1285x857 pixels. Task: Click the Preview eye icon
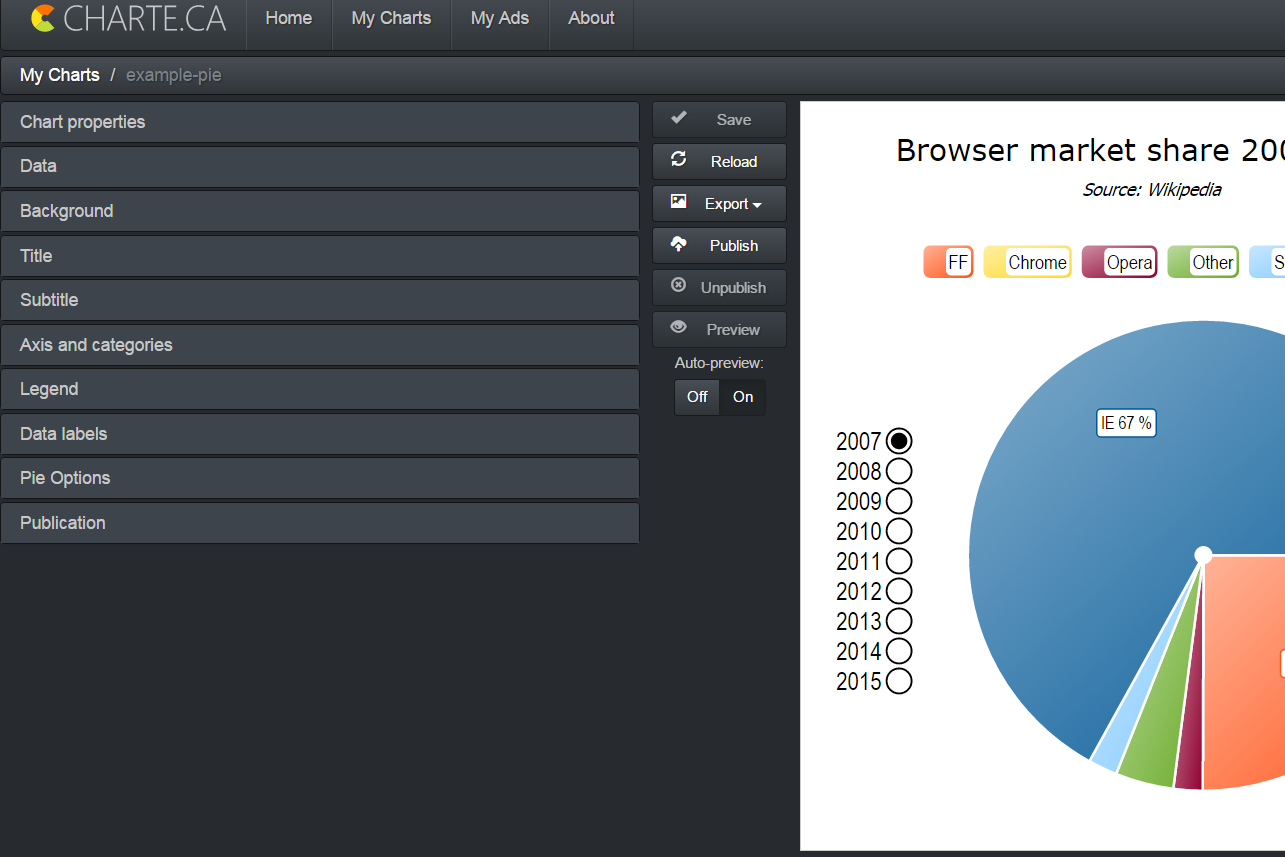679,327
